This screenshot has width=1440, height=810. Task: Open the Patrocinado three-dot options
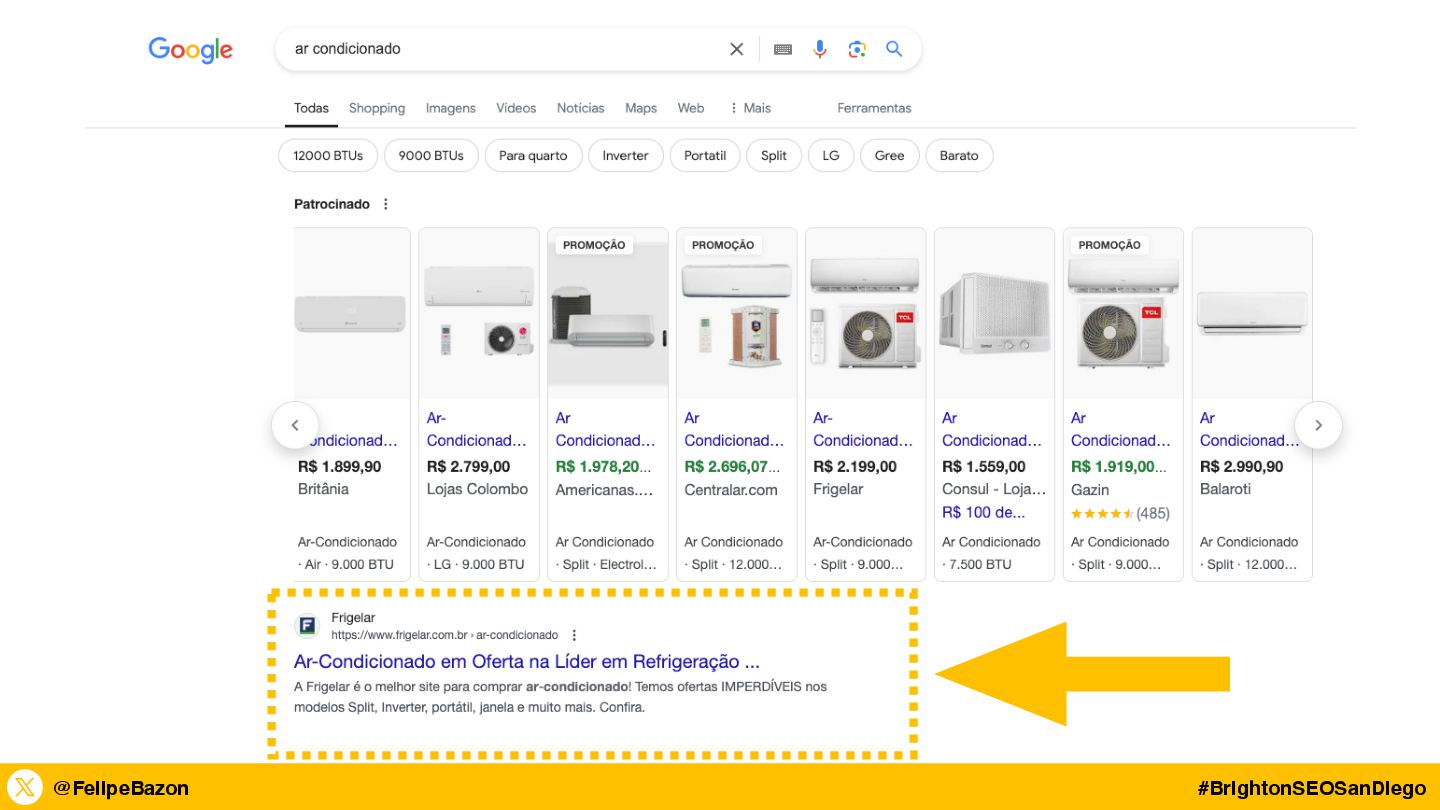pos(386,204)
